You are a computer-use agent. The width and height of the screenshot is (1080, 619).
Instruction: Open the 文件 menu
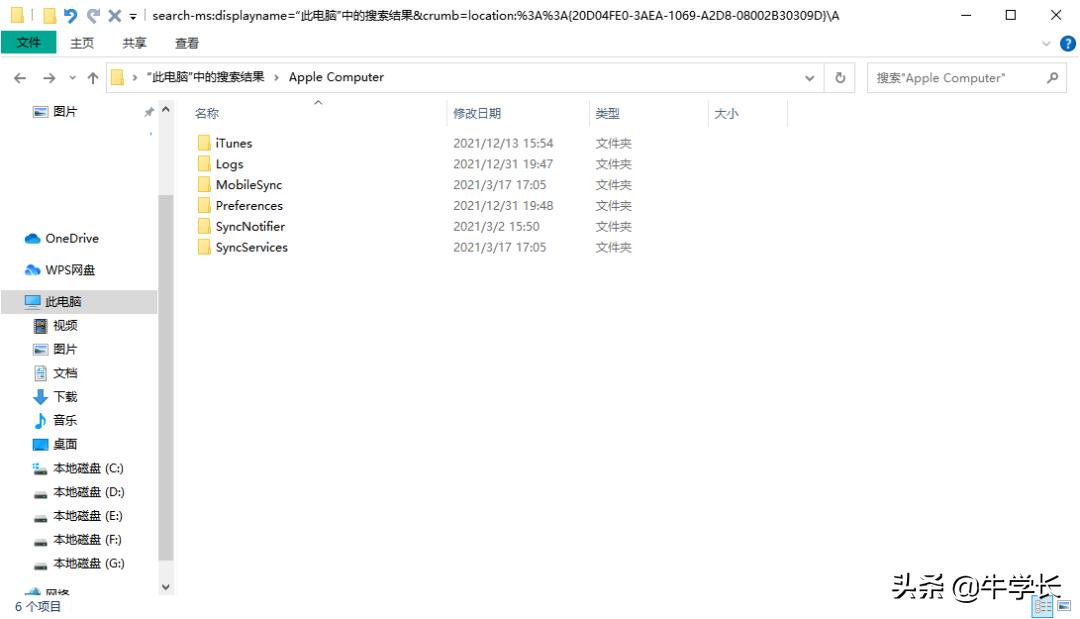28,43
